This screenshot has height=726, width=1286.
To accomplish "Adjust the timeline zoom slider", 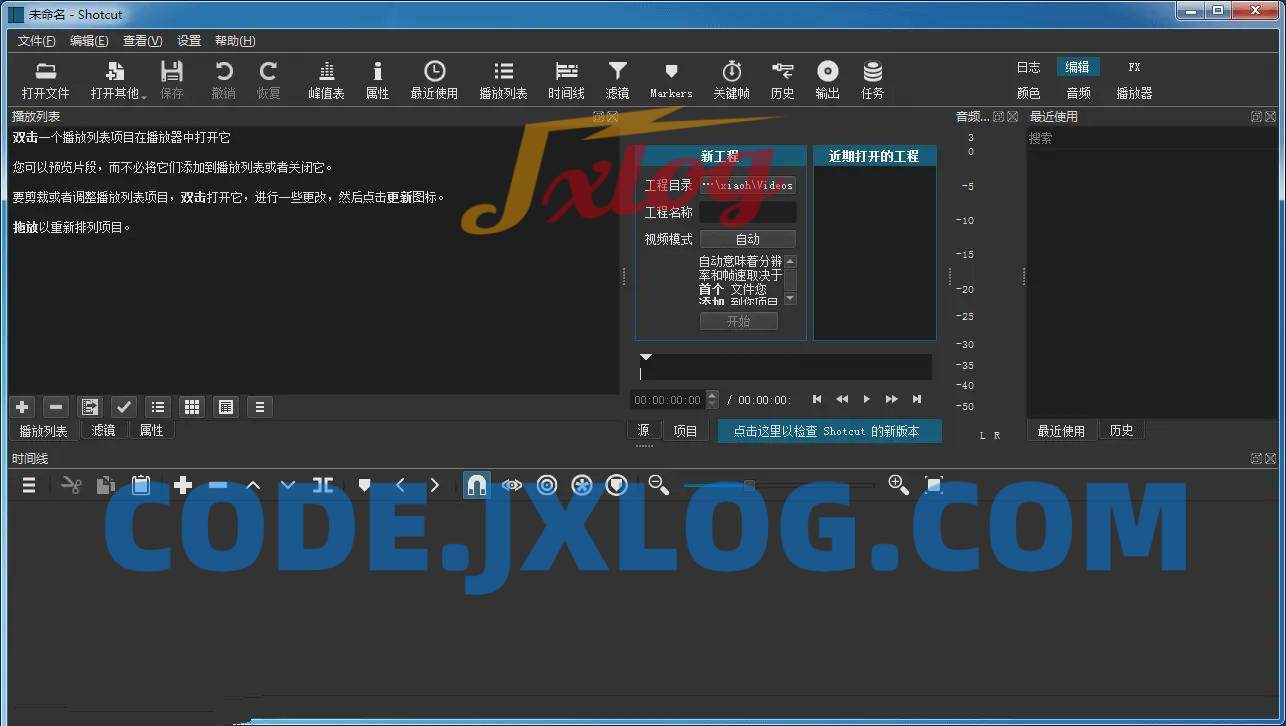I will pos(749,485).
